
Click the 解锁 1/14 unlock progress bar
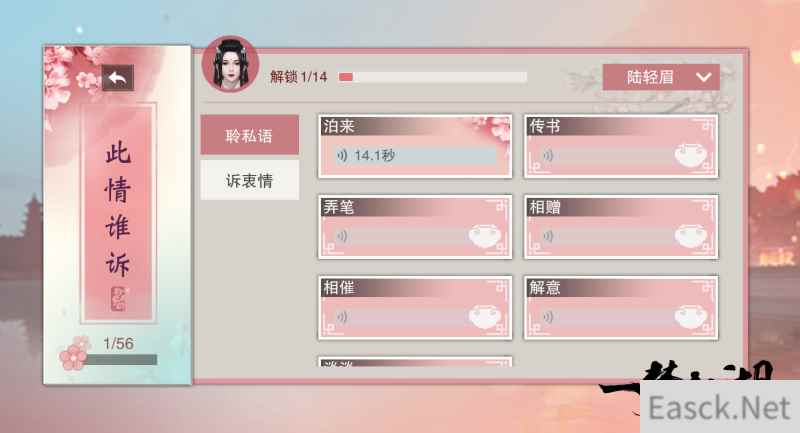pos(433,77)
